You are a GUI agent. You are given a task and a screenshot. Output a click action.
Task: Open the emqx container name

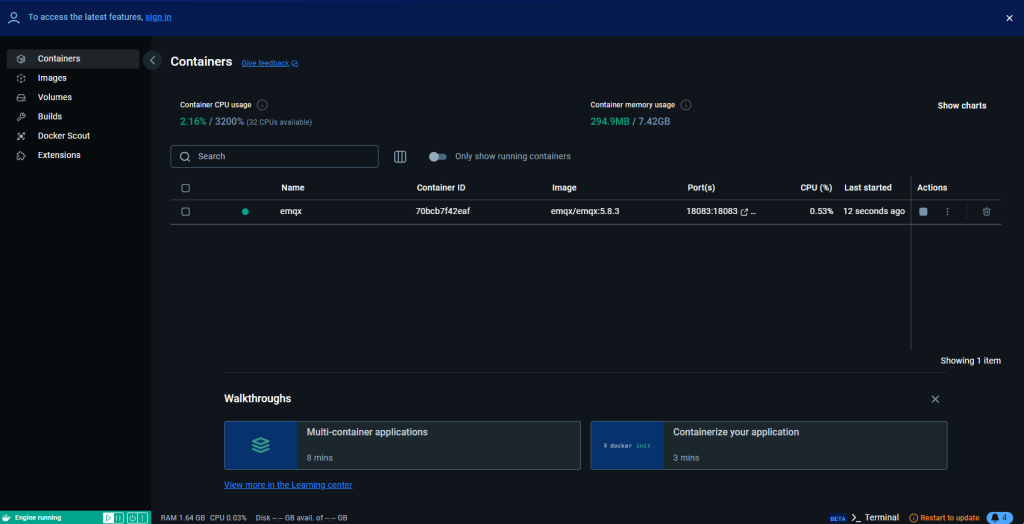click(291, 212)
